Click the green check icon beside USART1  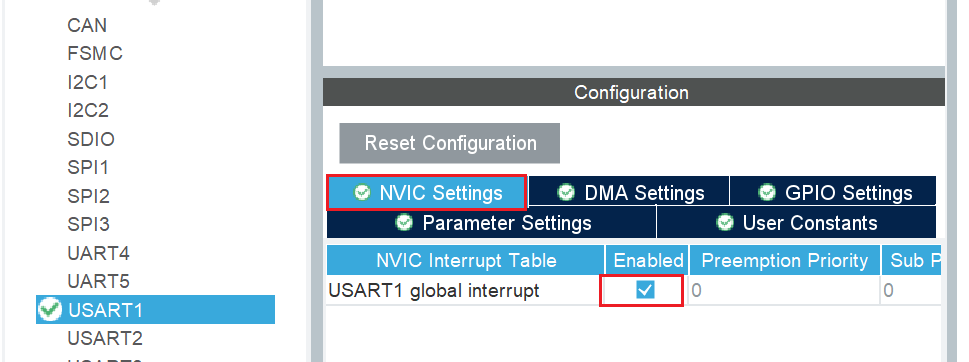coord(49,309)
